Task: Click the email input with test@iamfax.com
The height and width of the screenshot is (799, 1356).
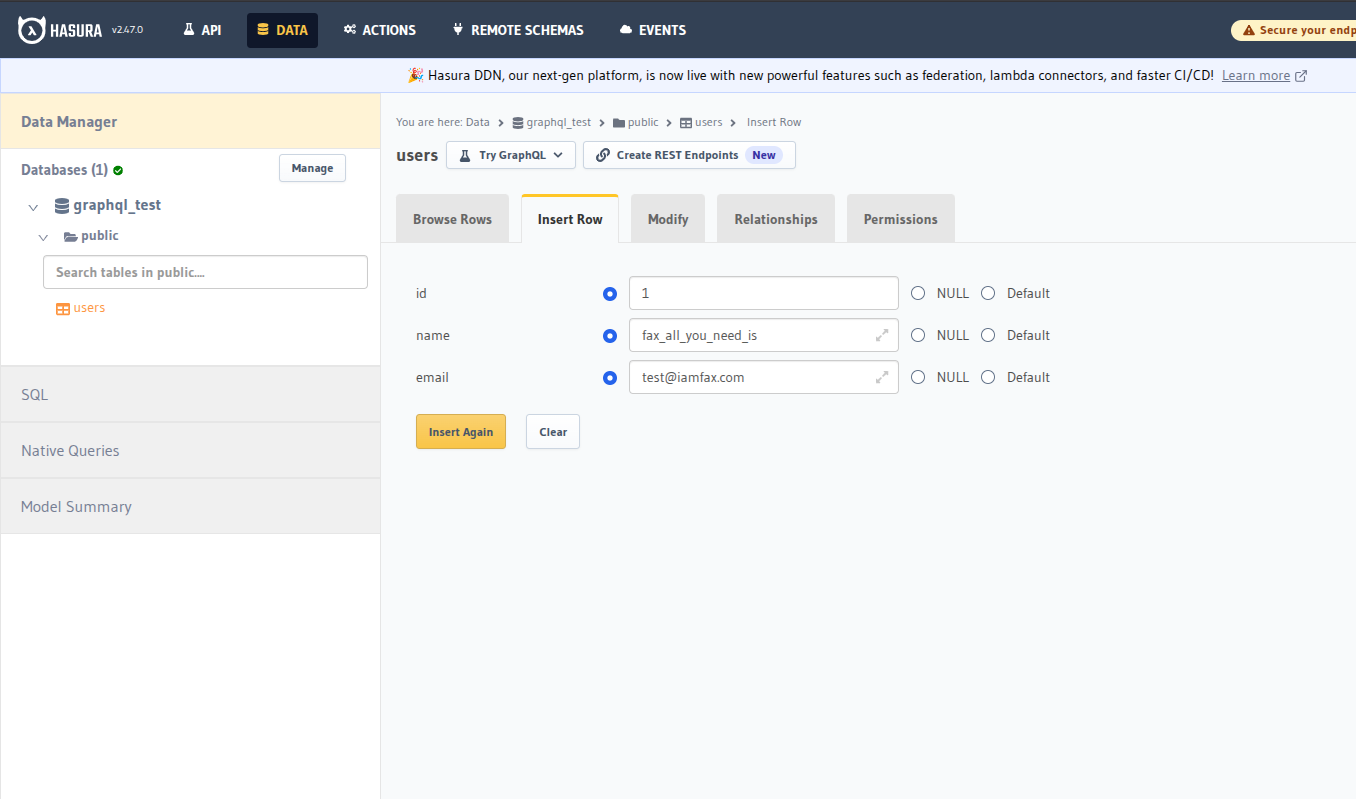Action: click(x=764, y=377)
